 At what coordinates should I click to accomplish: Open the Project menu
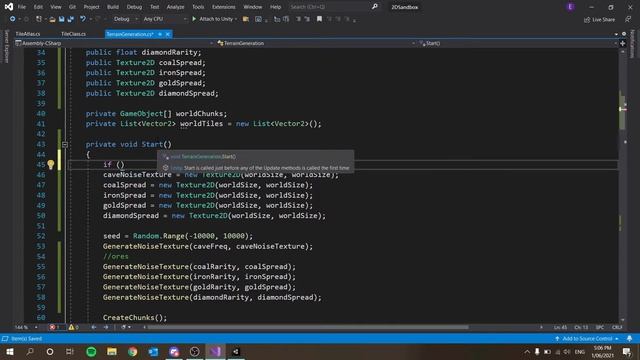click(x=91, y=7)
